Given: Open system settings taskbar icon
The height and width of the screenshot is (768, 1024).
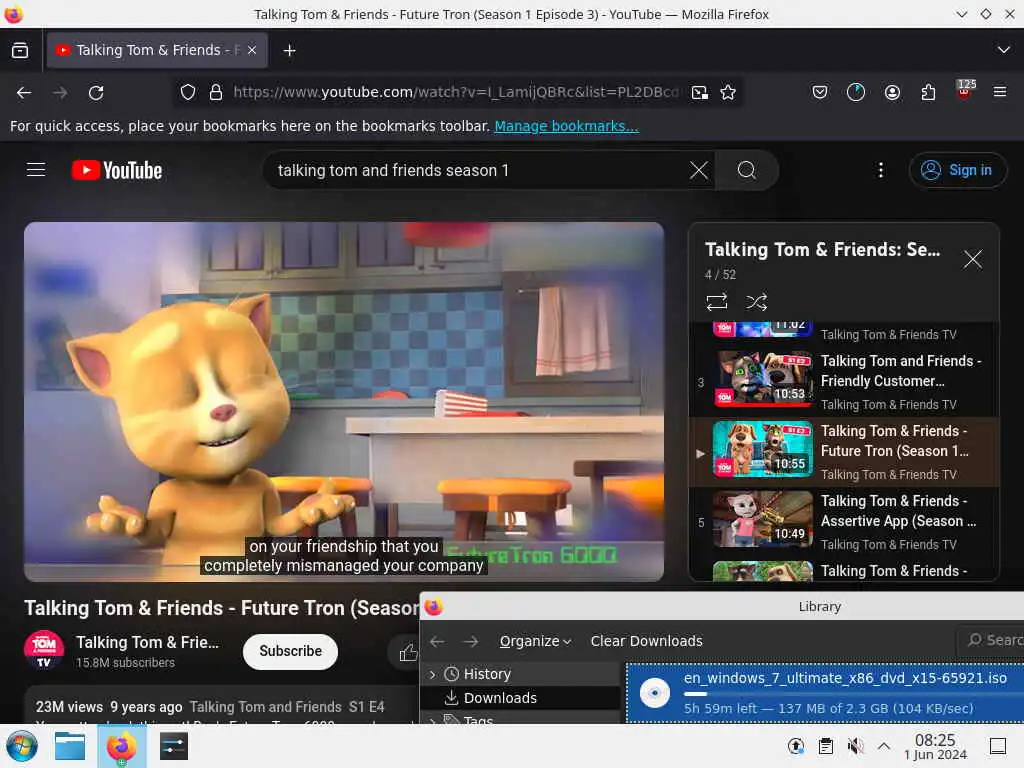Looking at the screenshot, I should tap(174, 746).
